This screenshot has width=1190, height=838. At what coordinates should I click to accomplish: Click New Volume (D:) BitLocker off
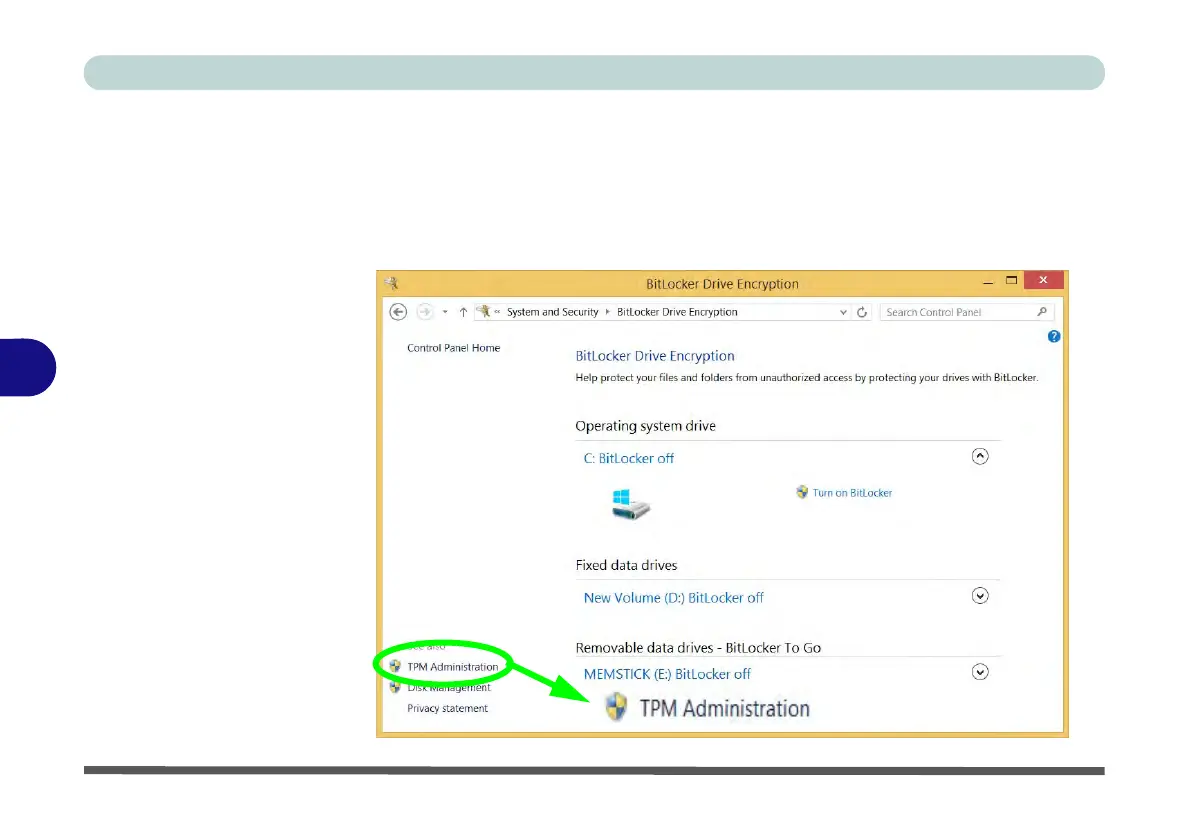coord(673,598)
